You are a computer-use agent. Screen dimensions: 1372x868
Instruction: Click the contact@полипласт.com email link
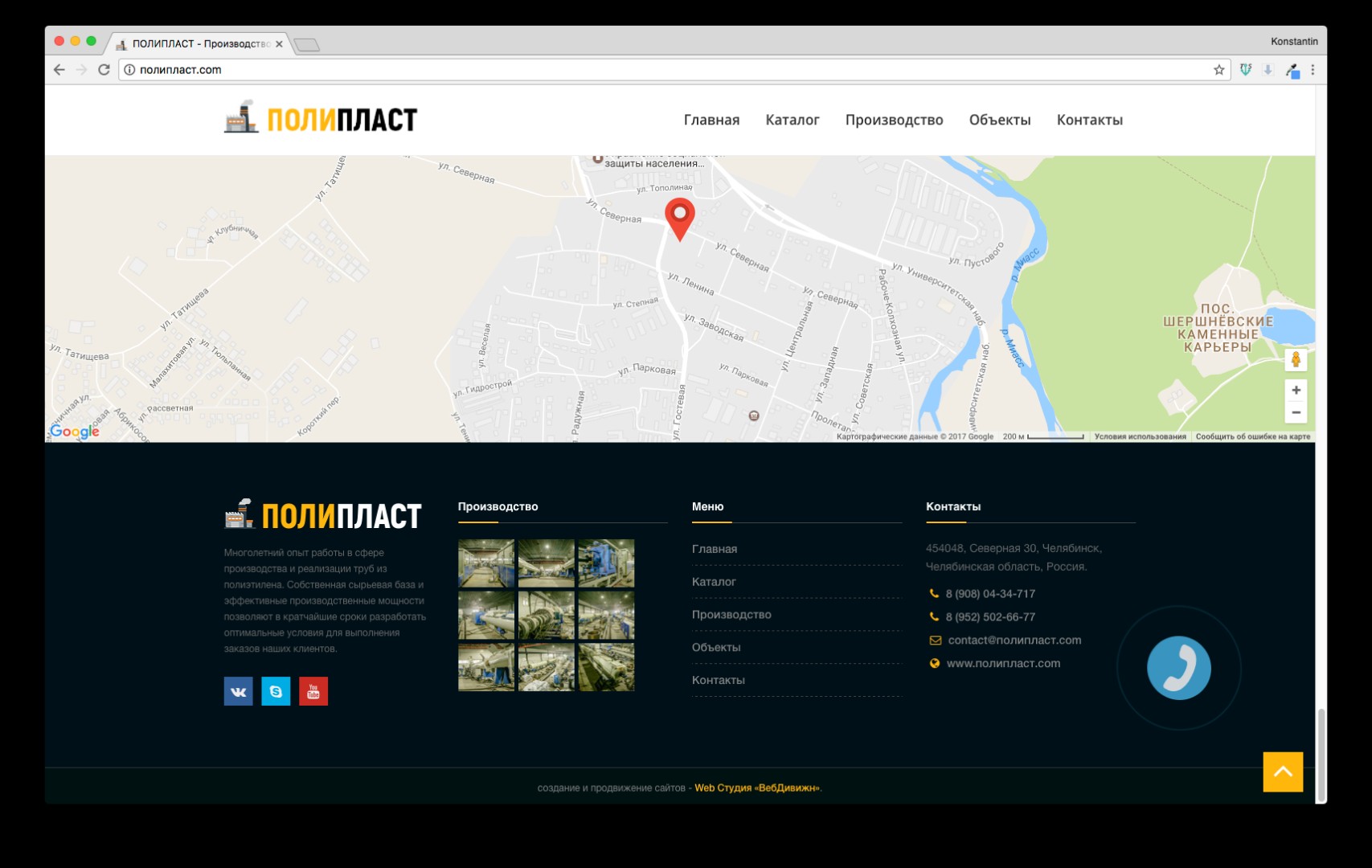[x=1014, y=641]
